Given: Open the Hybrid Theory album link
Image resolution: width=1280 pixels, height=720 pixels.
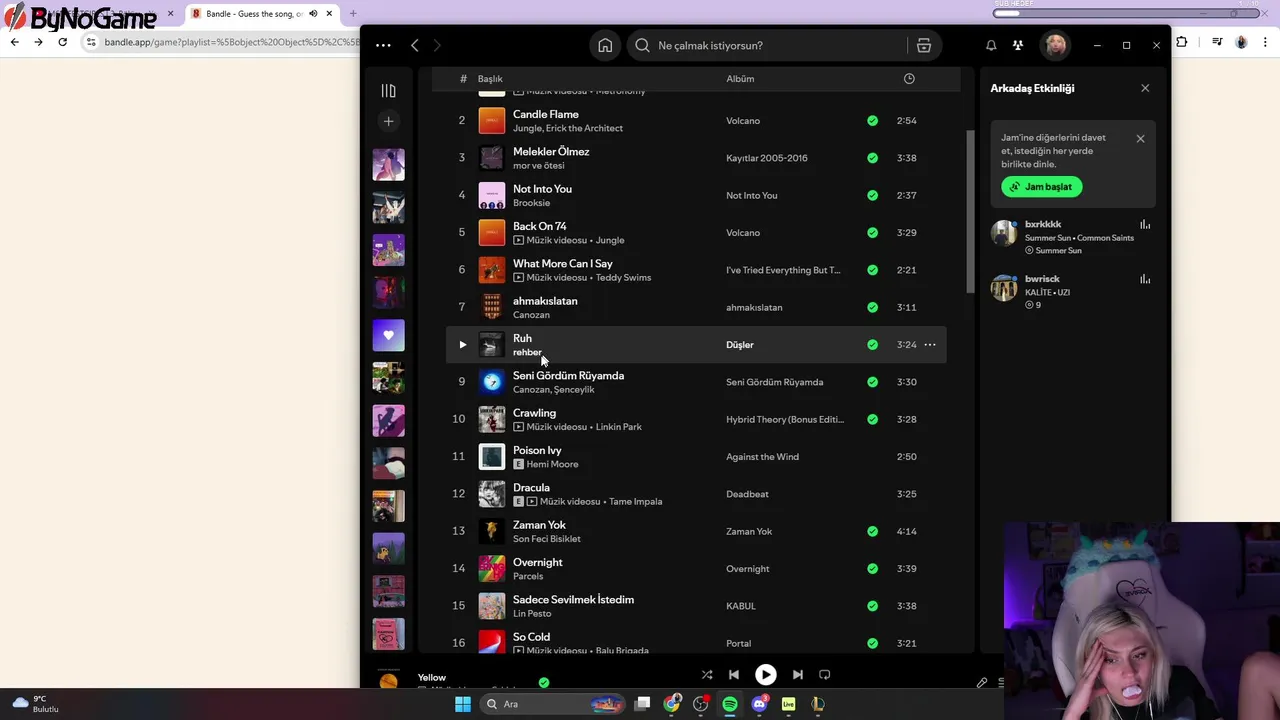Looking at the screenshot, I should pos(785,420).
